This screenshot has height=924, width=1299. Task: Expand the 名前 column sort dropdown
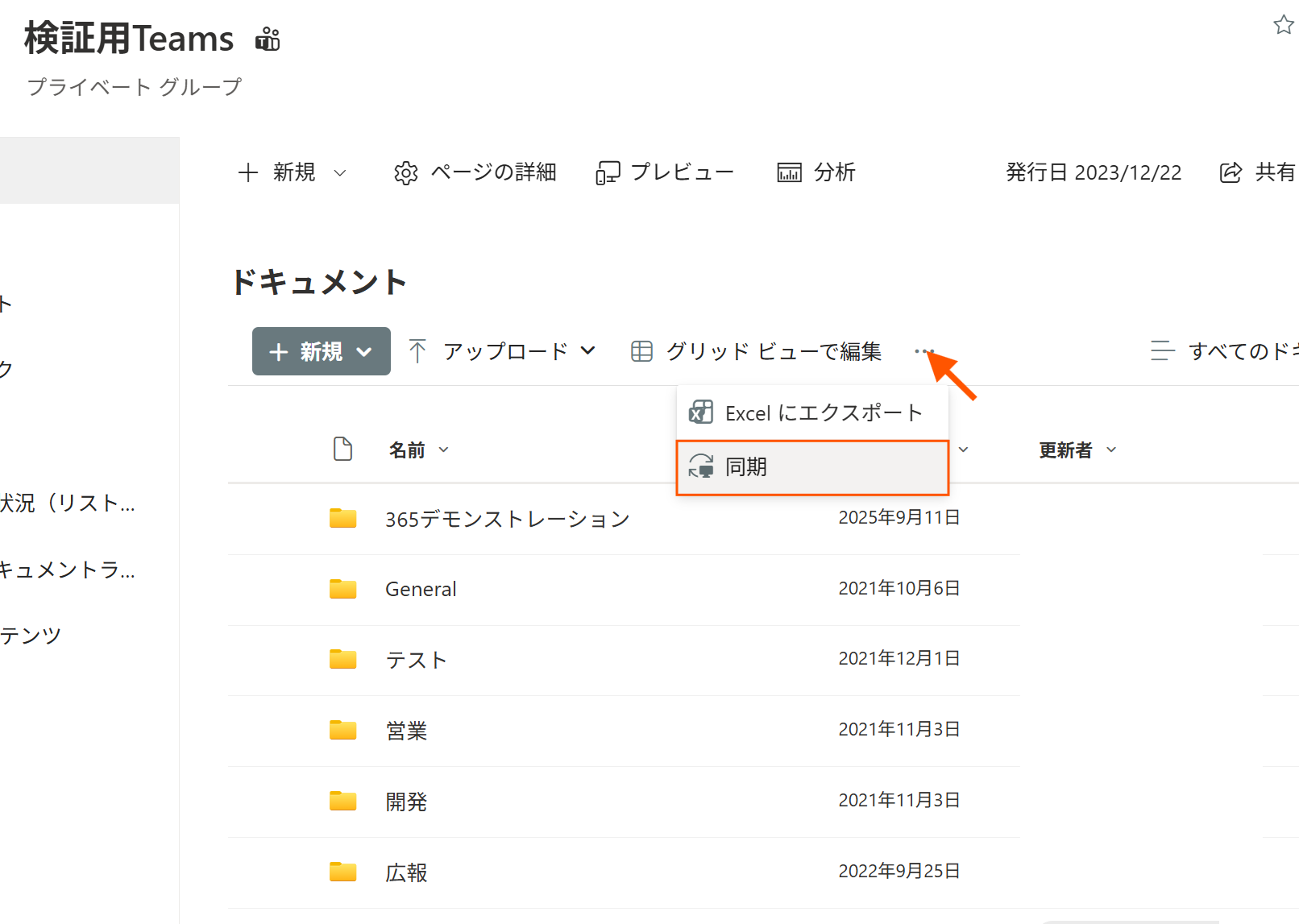click(443, 450)
